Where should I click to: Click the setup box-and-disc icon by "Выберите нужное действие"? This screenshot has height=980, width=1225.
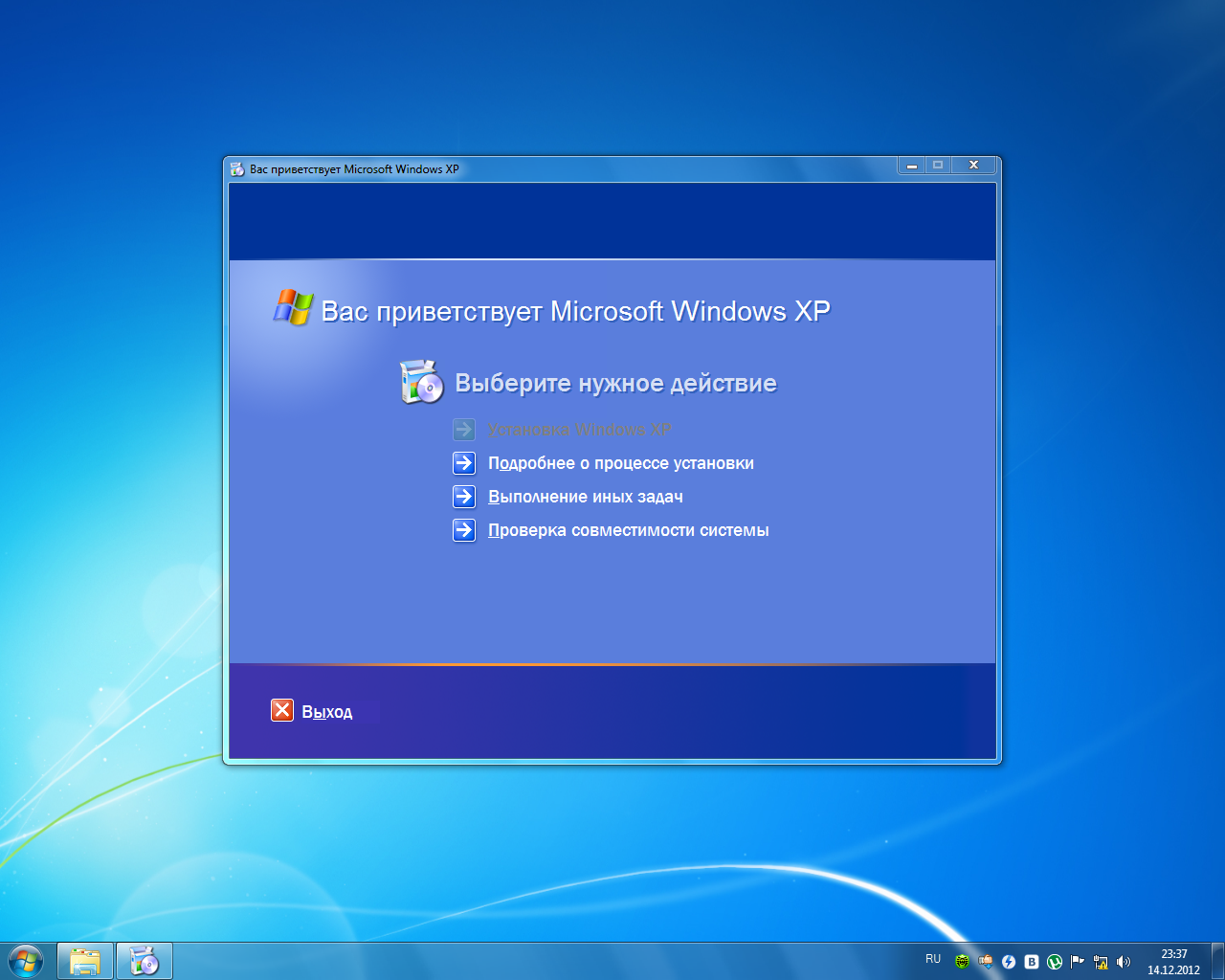click(x=421, y=382)
